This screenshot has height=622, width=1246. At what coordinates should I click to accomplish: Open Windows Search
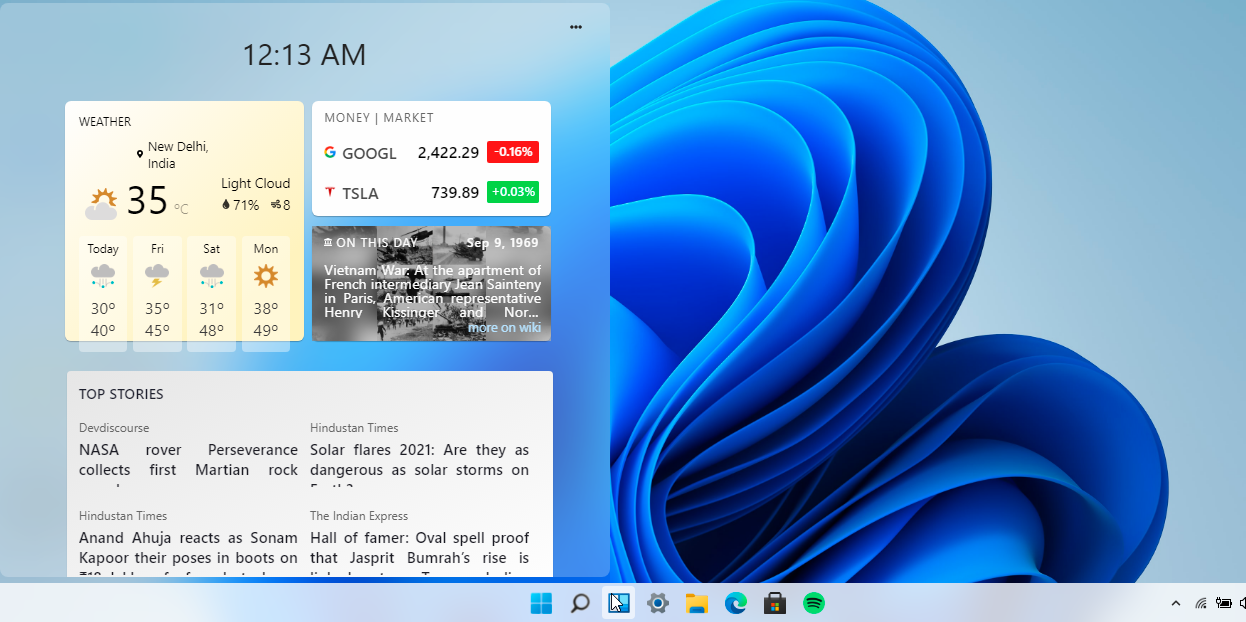pos(580,603)
